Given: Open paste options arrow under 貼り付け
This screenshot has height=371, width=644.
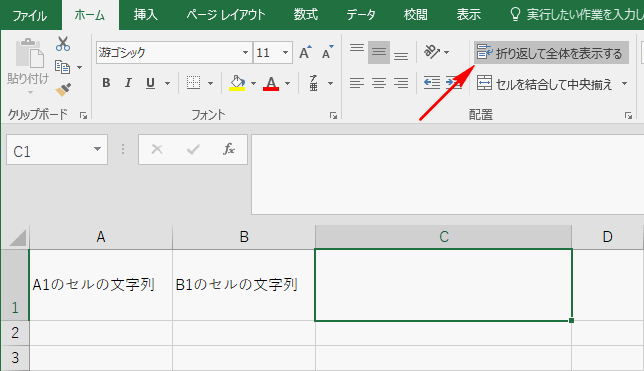Looking at the screenshot, I should point(30,93).
